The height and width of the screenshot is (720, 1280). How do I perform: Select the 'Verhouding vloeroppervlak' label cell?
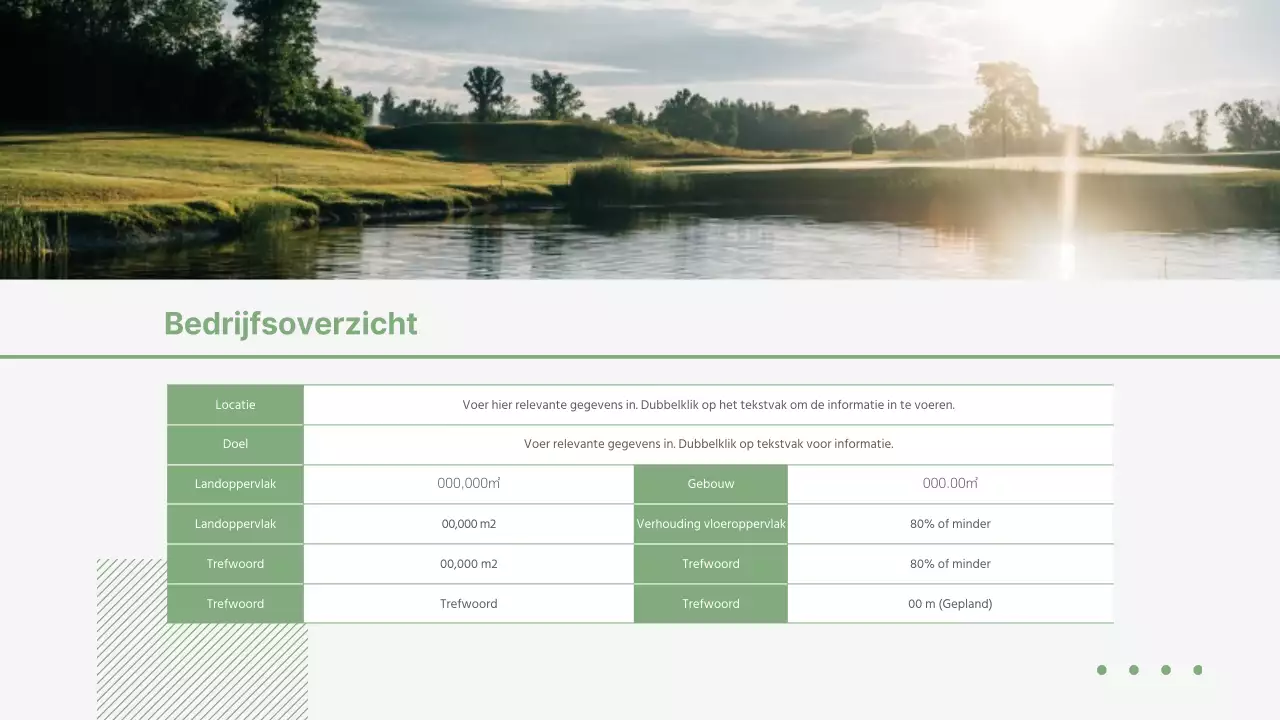coord(710,523)
